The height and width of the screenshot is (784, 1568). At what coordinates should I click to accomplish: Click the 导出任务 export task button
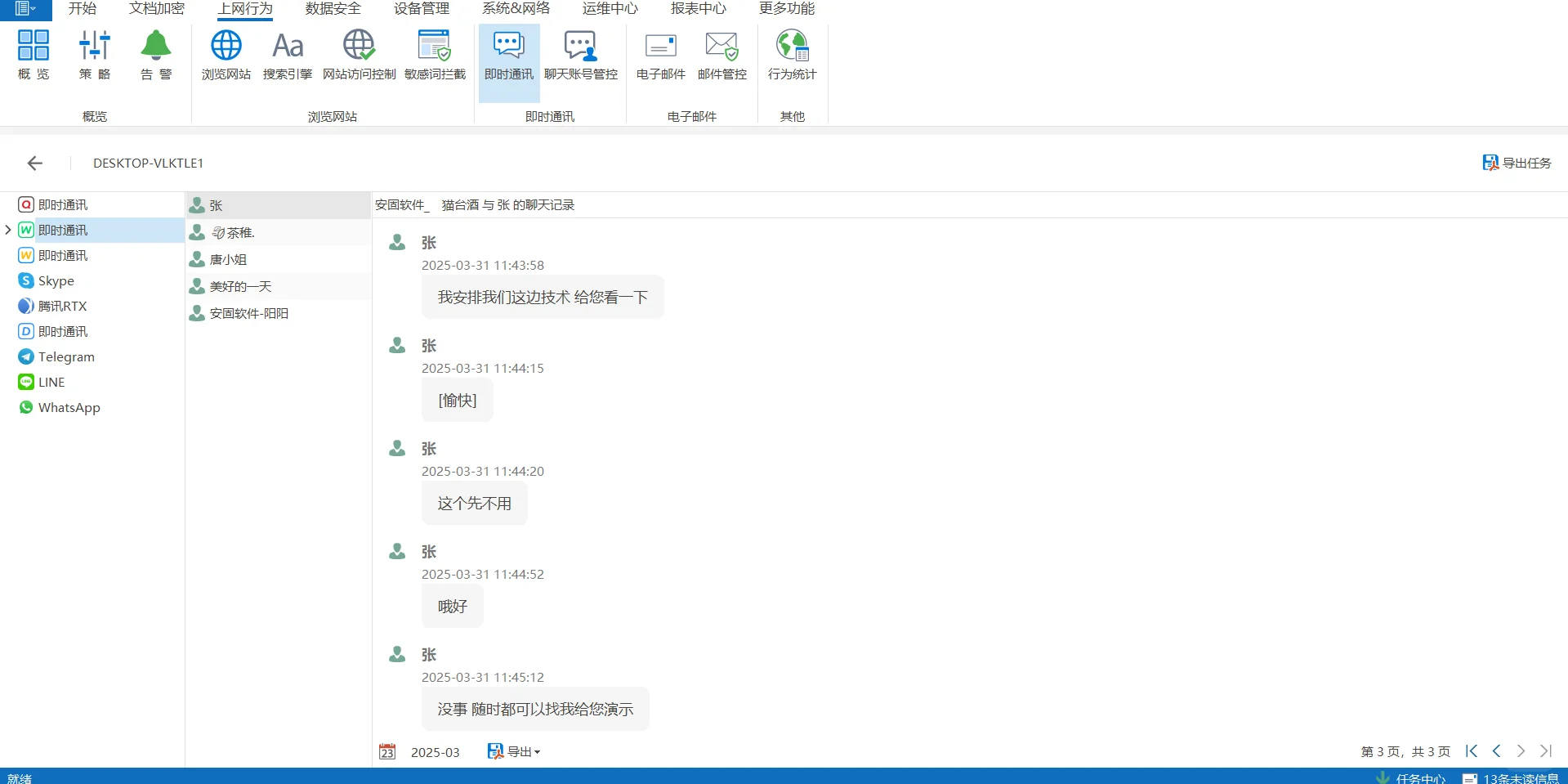point(1517,163)
